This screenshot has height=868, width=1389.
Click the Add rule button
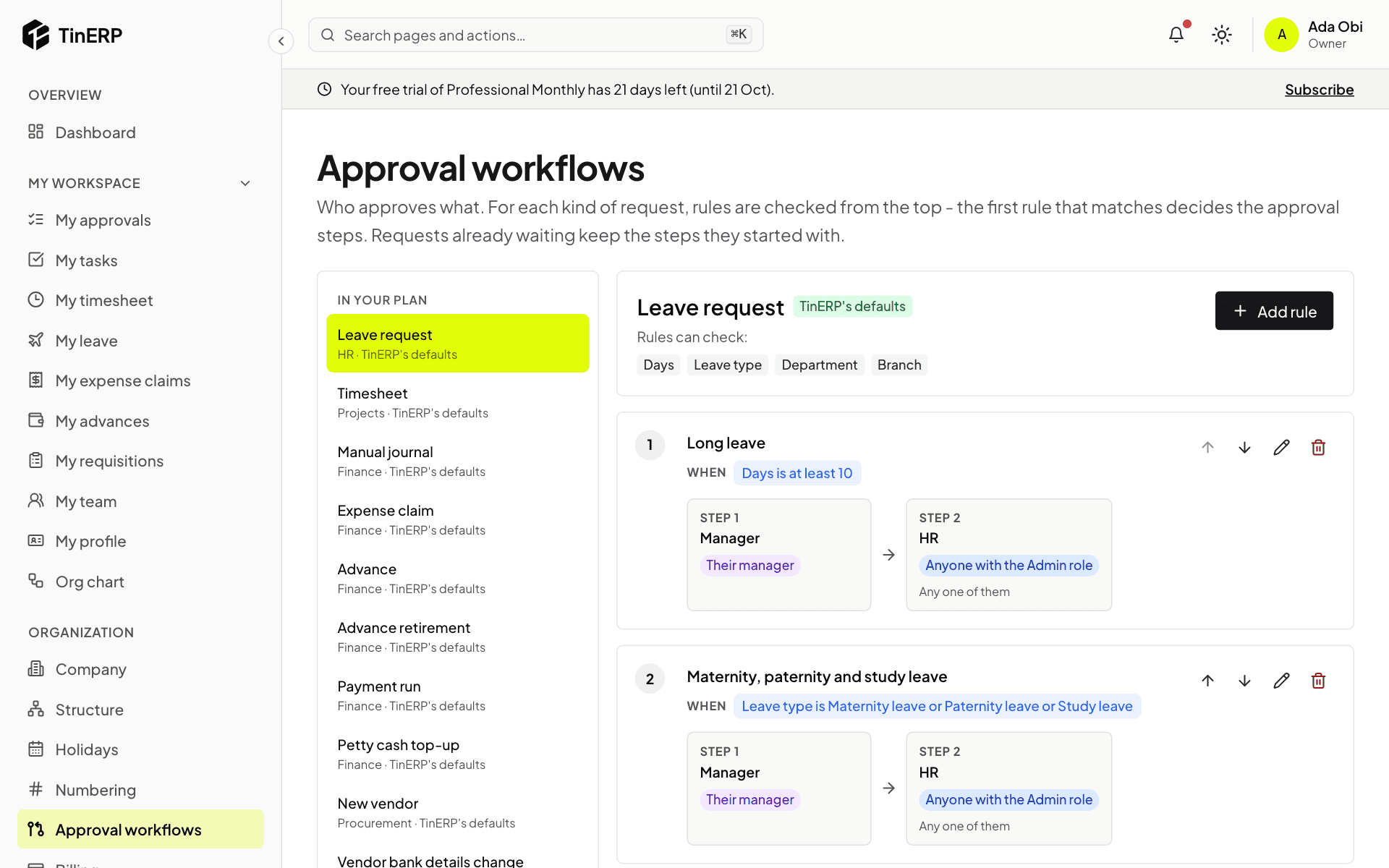[x=1274, y=311]
